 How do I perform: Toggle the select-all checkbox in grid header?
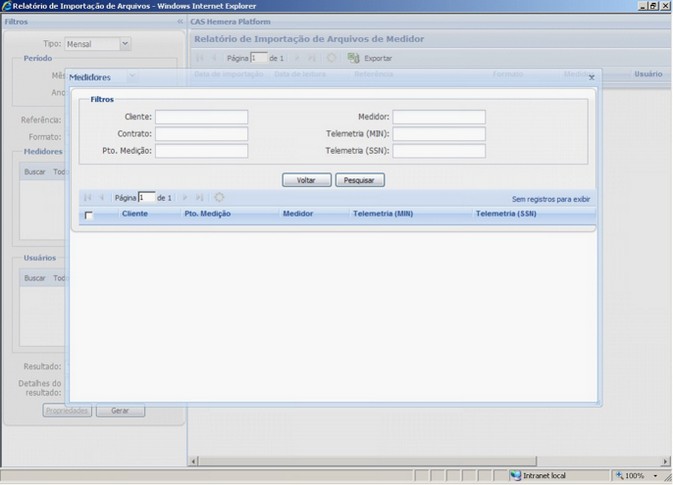coord(89,215)
